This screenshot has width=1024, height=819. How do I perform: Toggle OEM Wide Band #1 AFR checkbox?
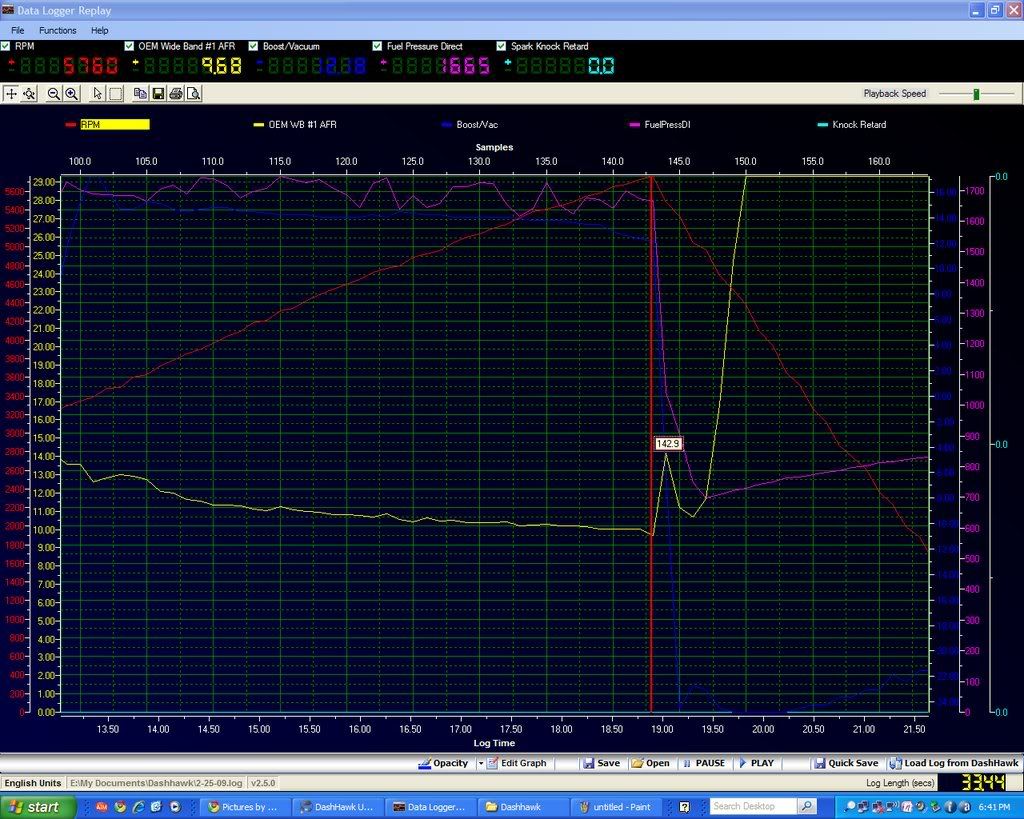[x=129, y=46]
